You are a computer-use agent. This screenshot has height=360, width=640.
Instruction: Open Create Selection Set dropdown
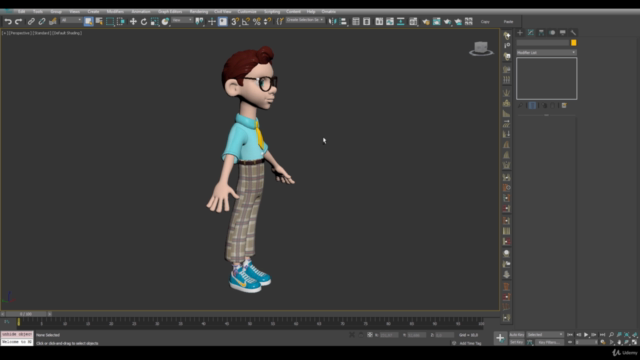305,20
